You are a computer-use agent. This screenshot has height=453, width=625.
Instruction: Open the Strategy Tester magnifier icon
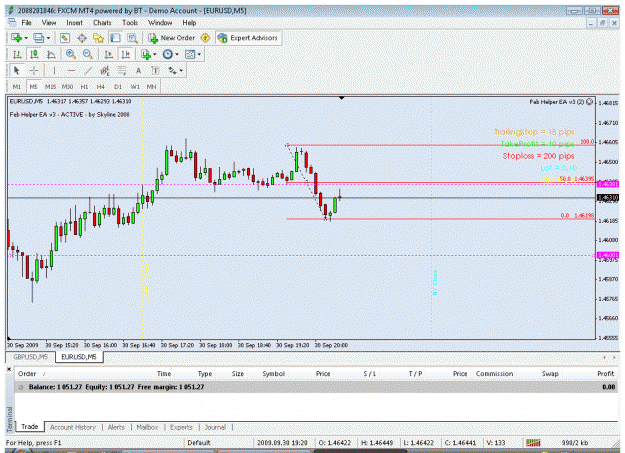[132, 38]
